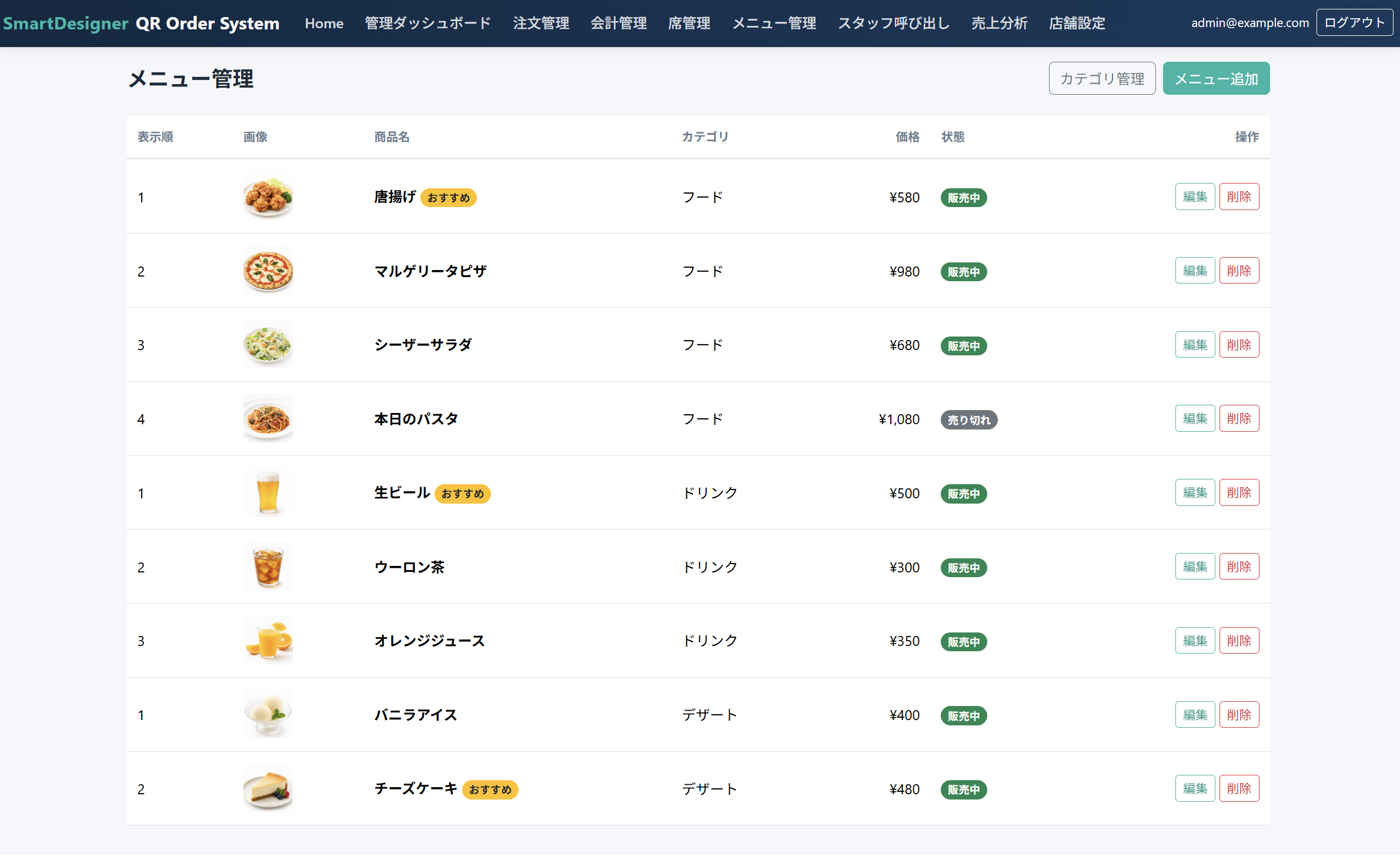1400x856 pixels.
Task: Delete the マルゲリータピザ item
Action: pos(1239,271)
